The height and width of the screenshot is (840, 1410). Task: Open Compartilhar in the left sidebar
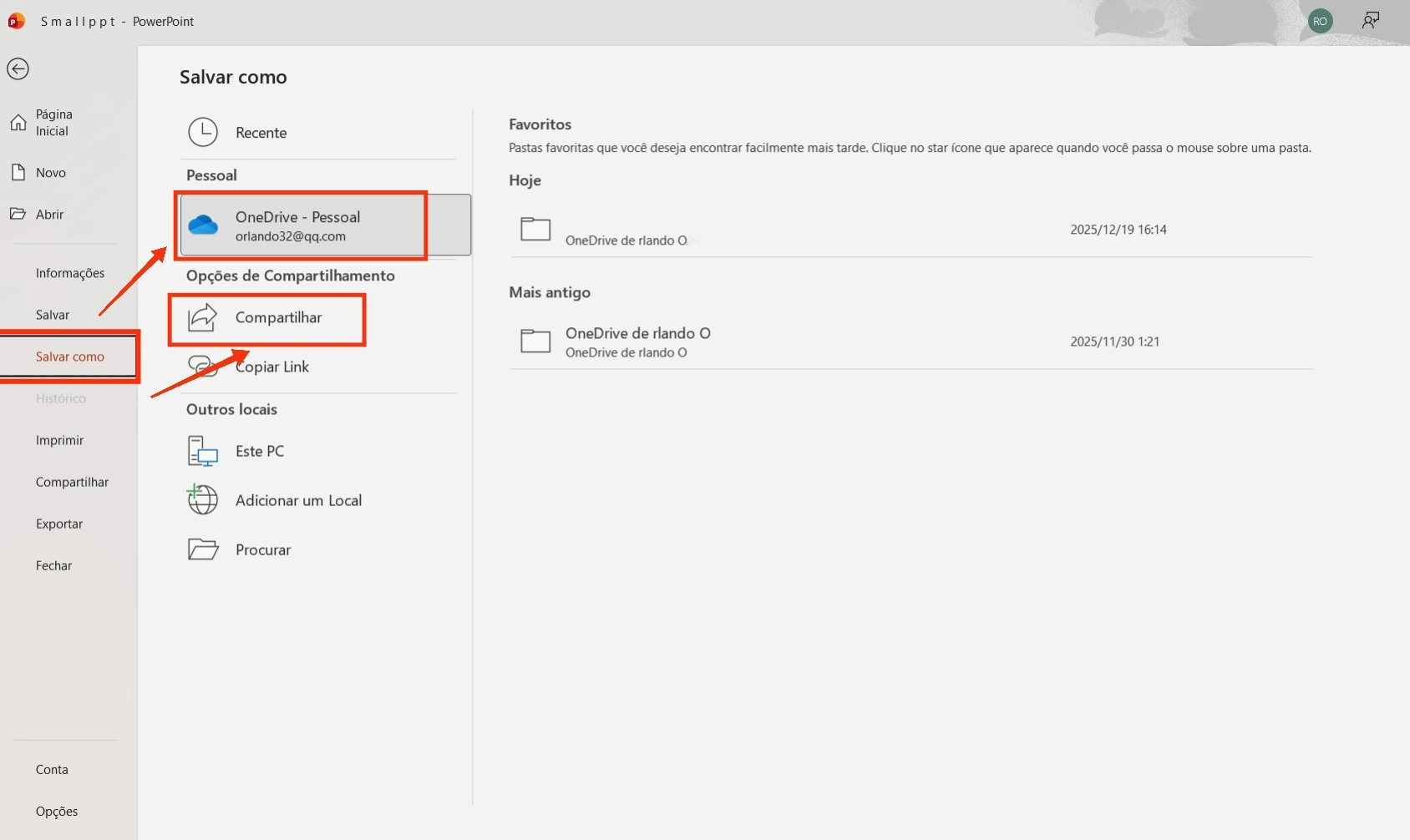pos(72,482)
